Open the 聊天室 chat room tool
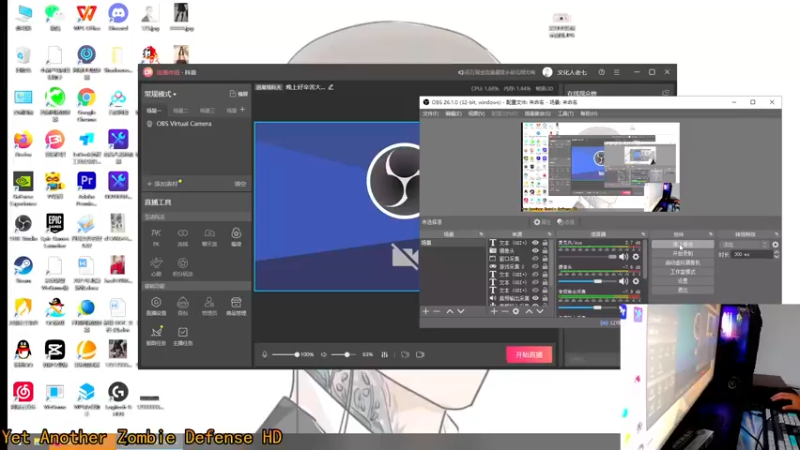 point(209,237)
